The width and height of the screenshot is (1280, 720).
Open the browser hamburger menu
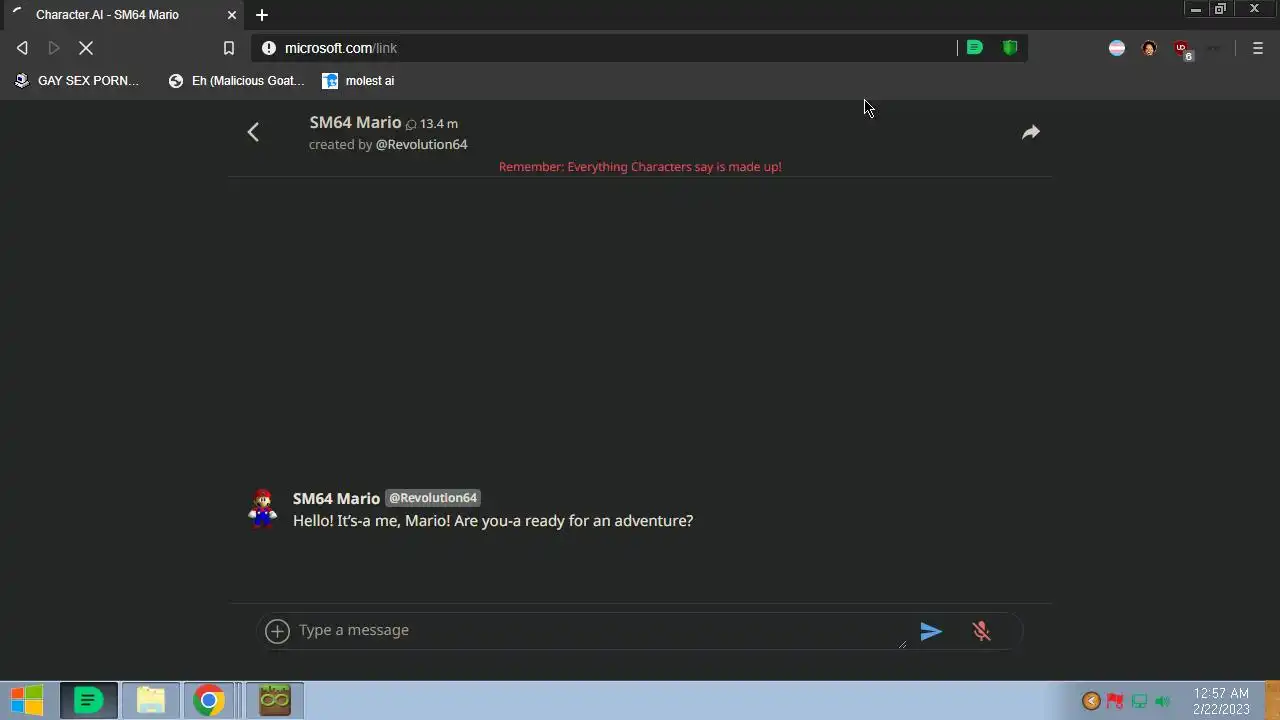1258,48
